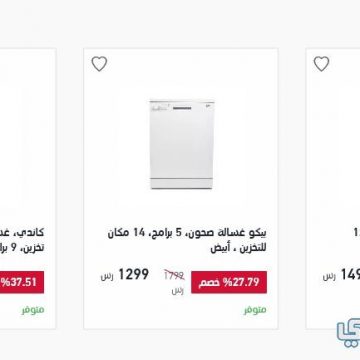Click the green متوفر label on the Candy card
Image resolution: width=360 pixels, height=360 pixels.
click(x=33, y=310)
